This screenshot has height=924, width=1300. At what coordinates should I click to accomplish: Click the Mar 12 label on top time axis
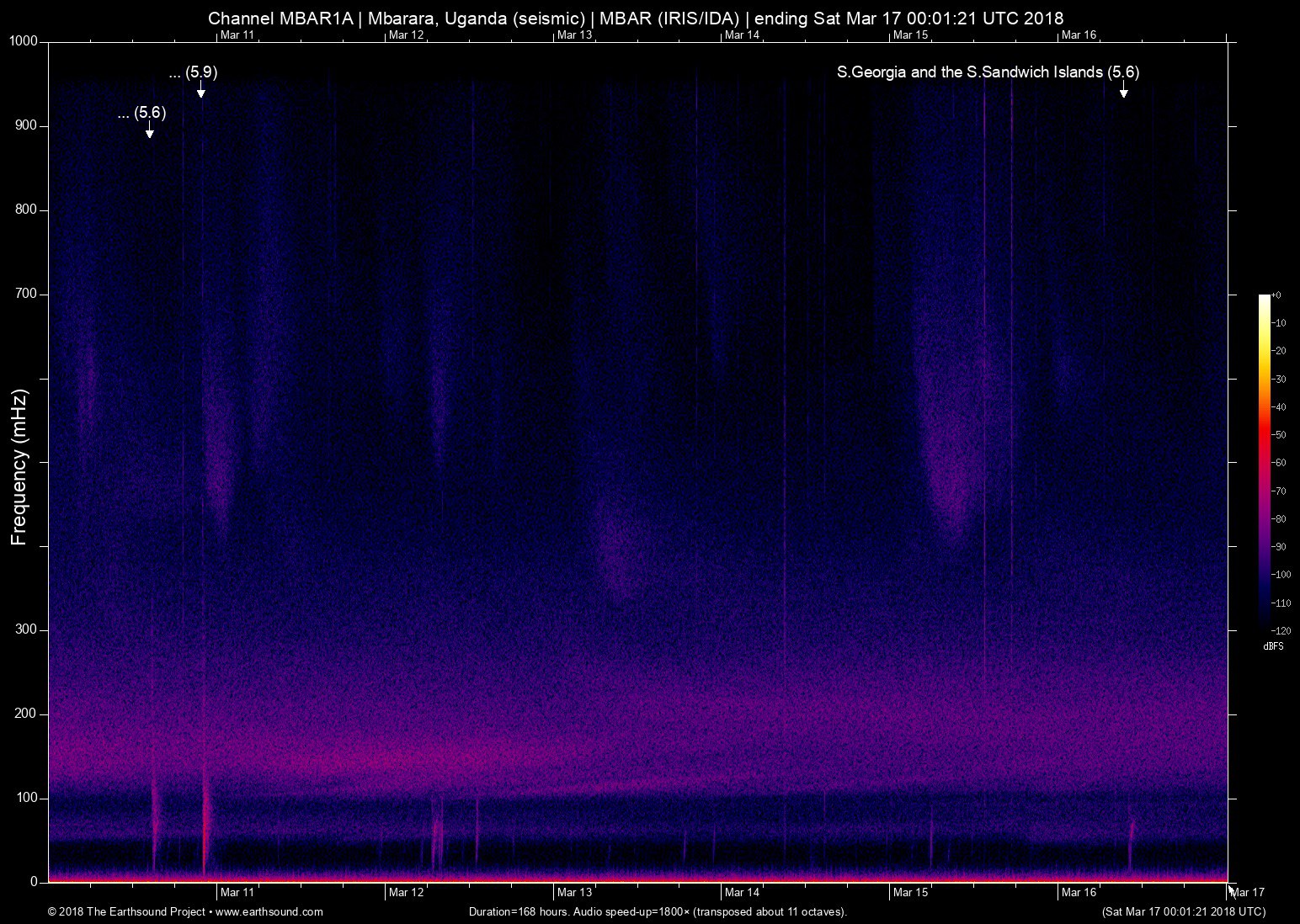(x=406, y=35)
